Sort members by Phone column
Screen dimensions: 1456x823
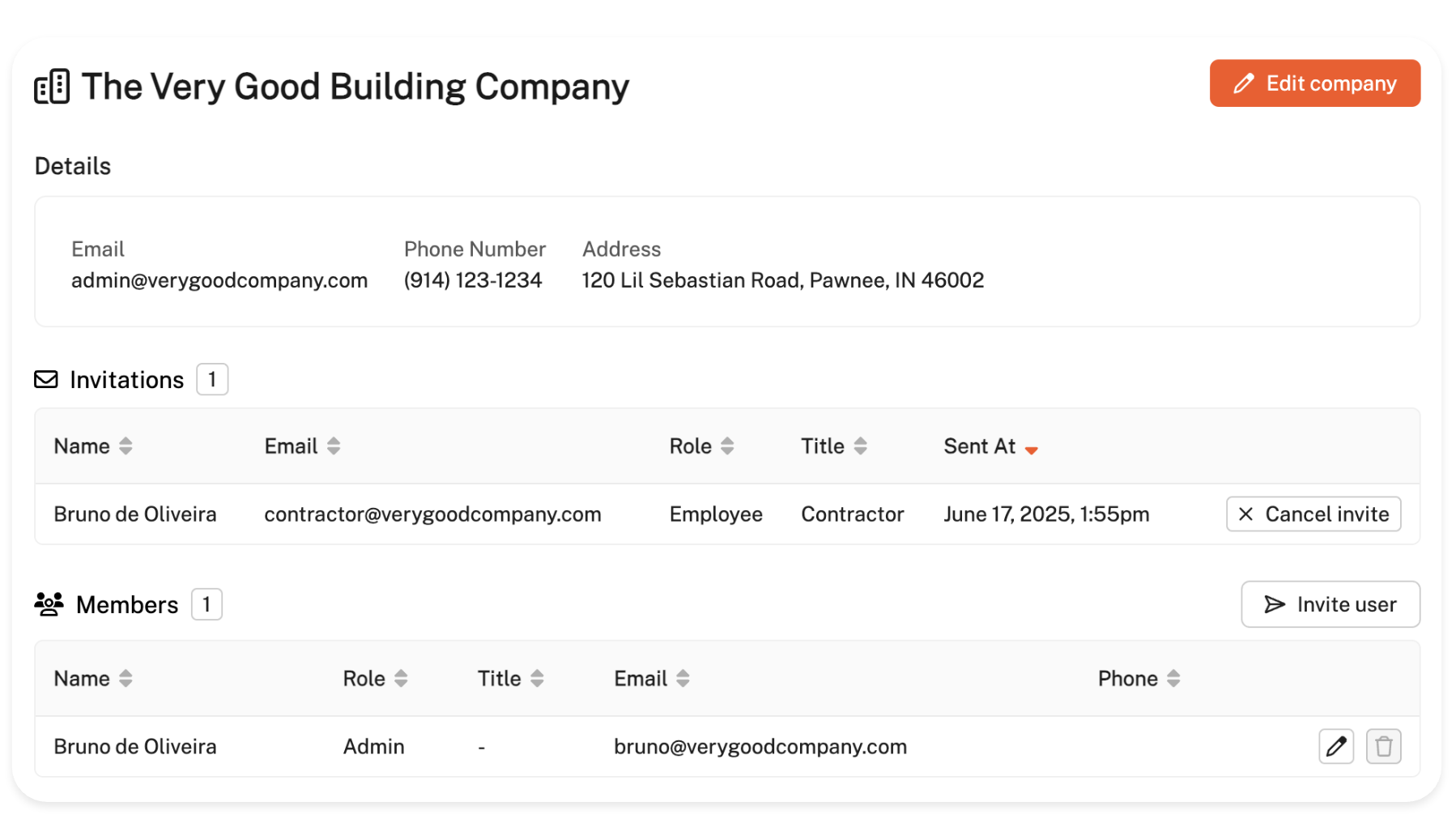[1173, 679]
